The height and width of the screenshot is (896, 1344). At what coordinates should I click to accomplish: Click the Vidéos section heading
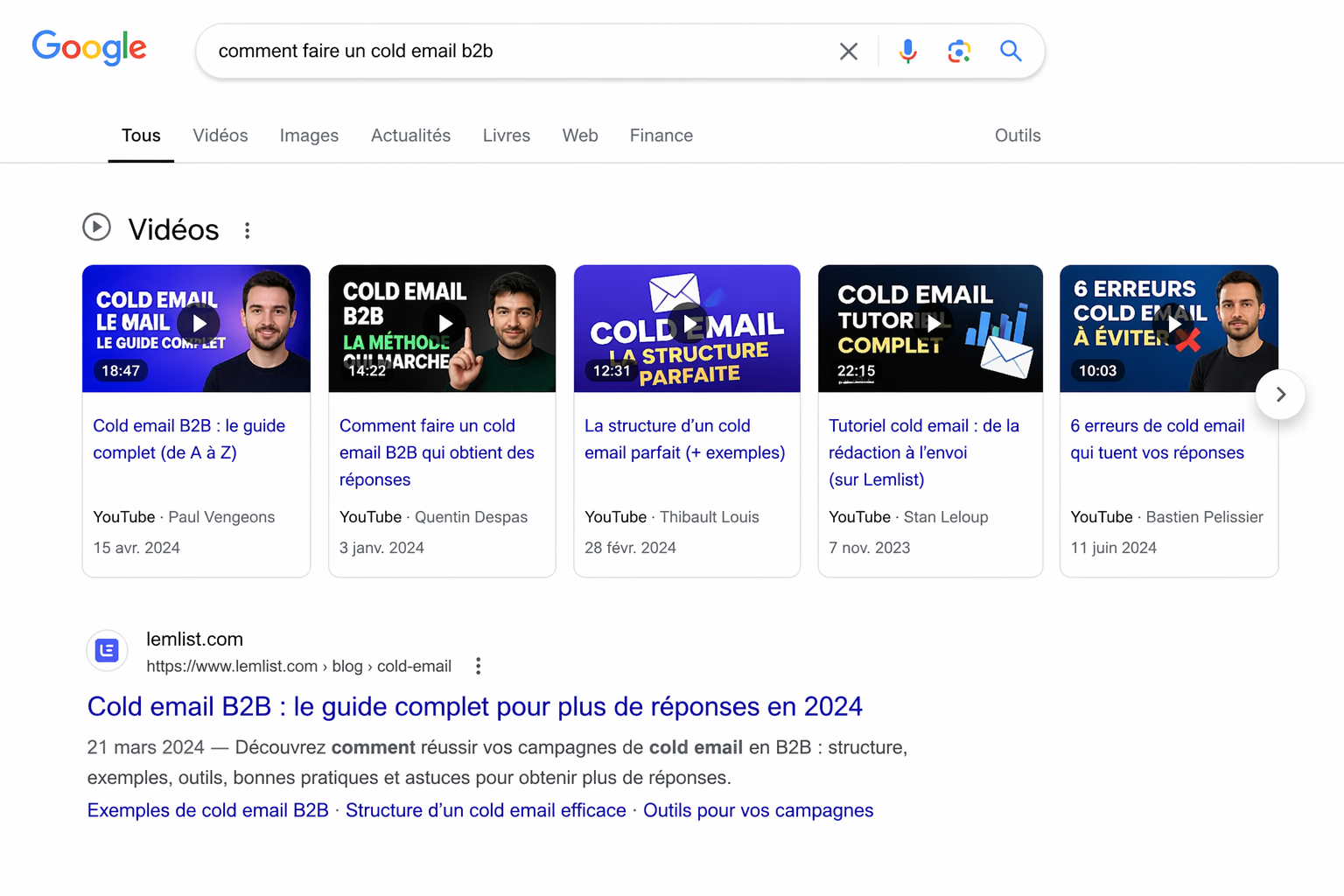click(x=173, y=229)
